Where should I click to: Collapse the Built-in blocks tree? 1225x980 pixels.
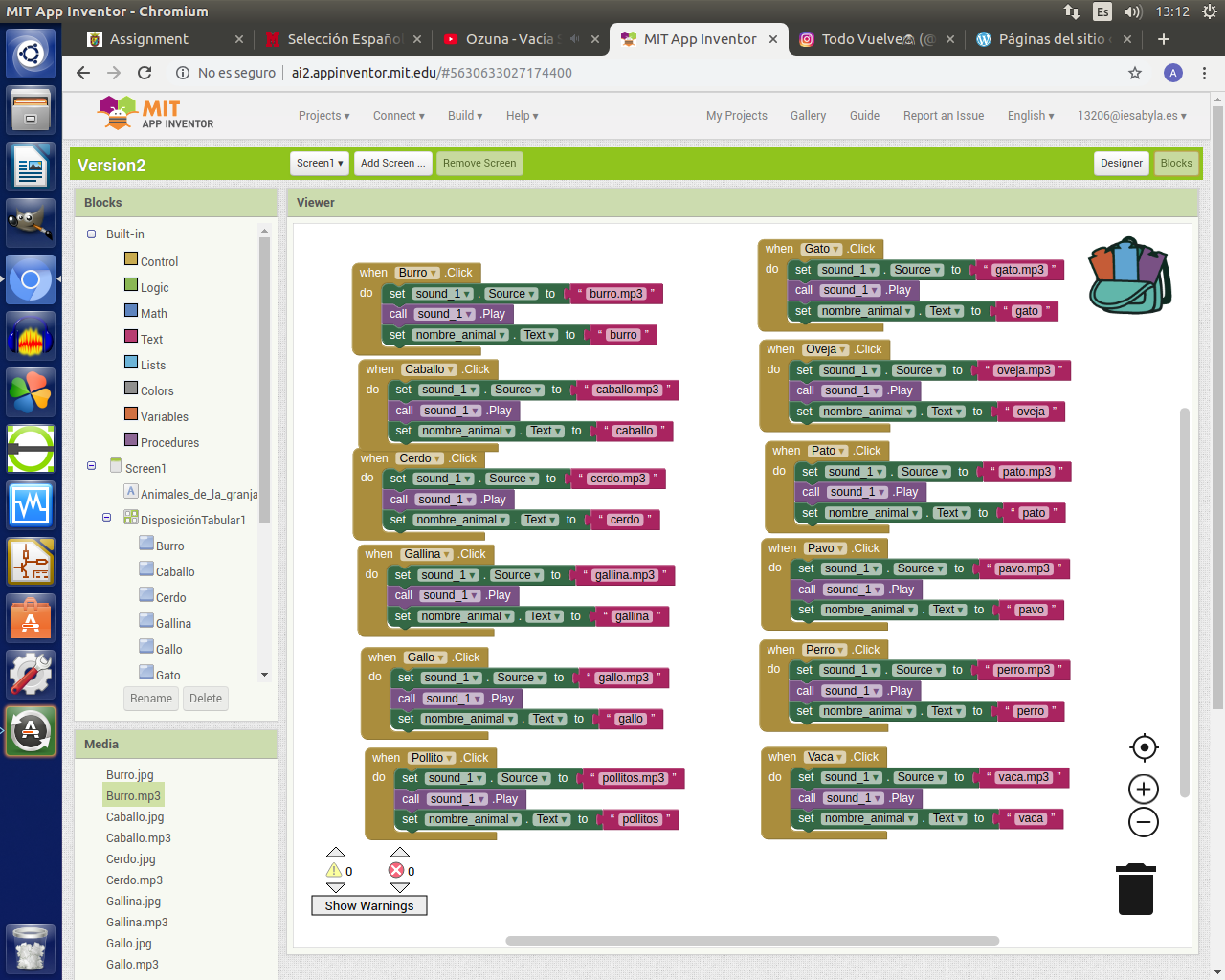[92, 234]
